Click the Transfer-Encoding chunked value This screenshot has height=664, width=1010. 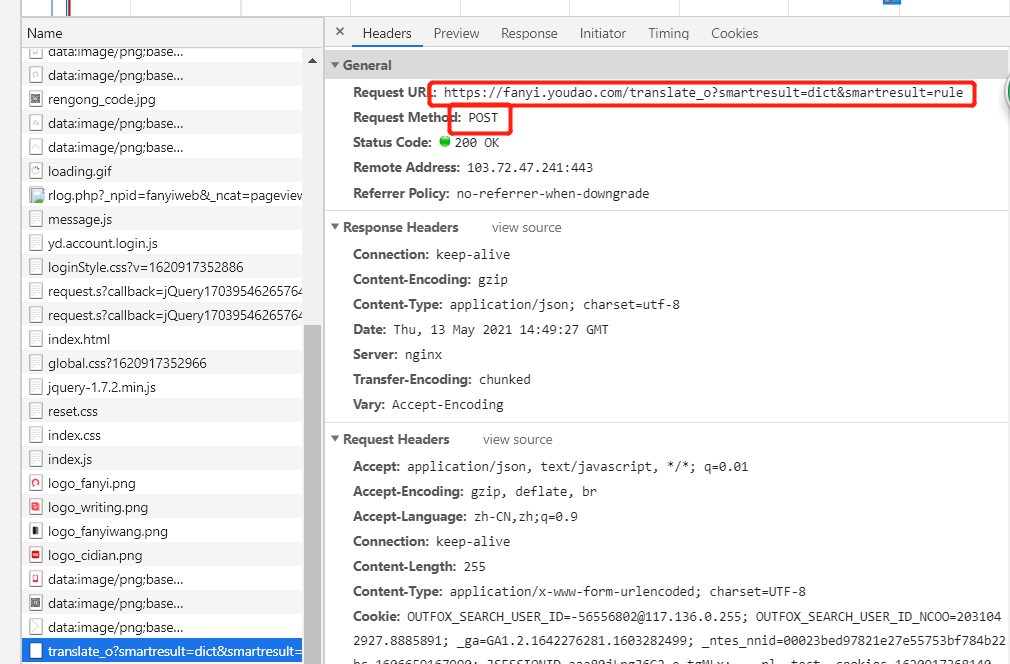point(505,380)
